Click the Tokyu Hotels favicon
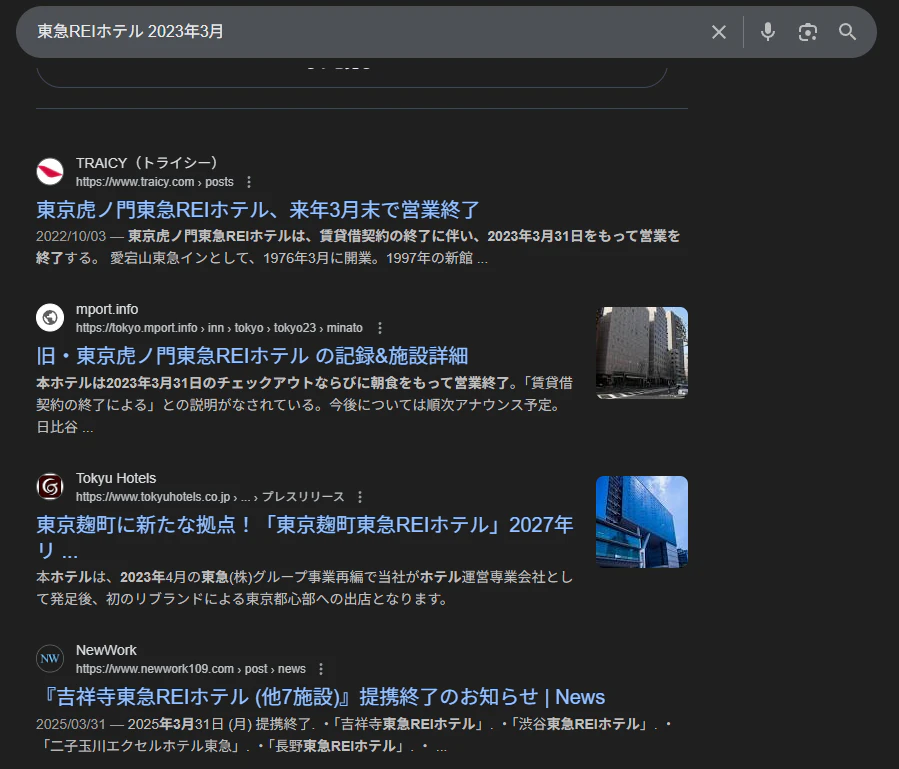899x769 pixels. pos(50,486)
